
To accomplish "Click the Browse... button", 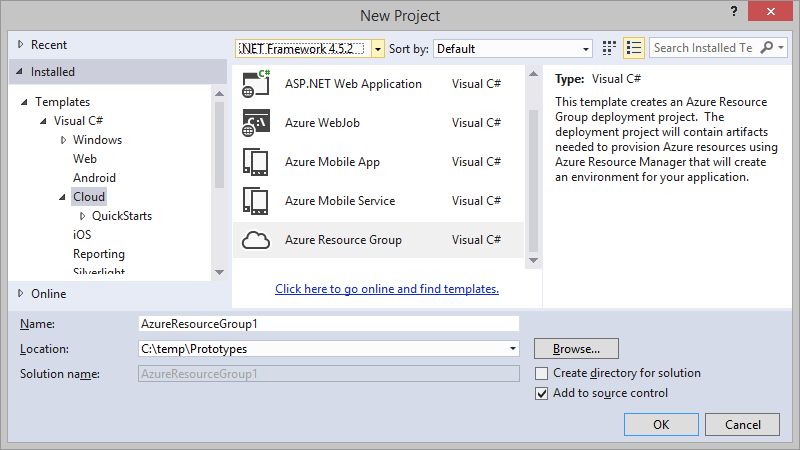I will (577, 349).
